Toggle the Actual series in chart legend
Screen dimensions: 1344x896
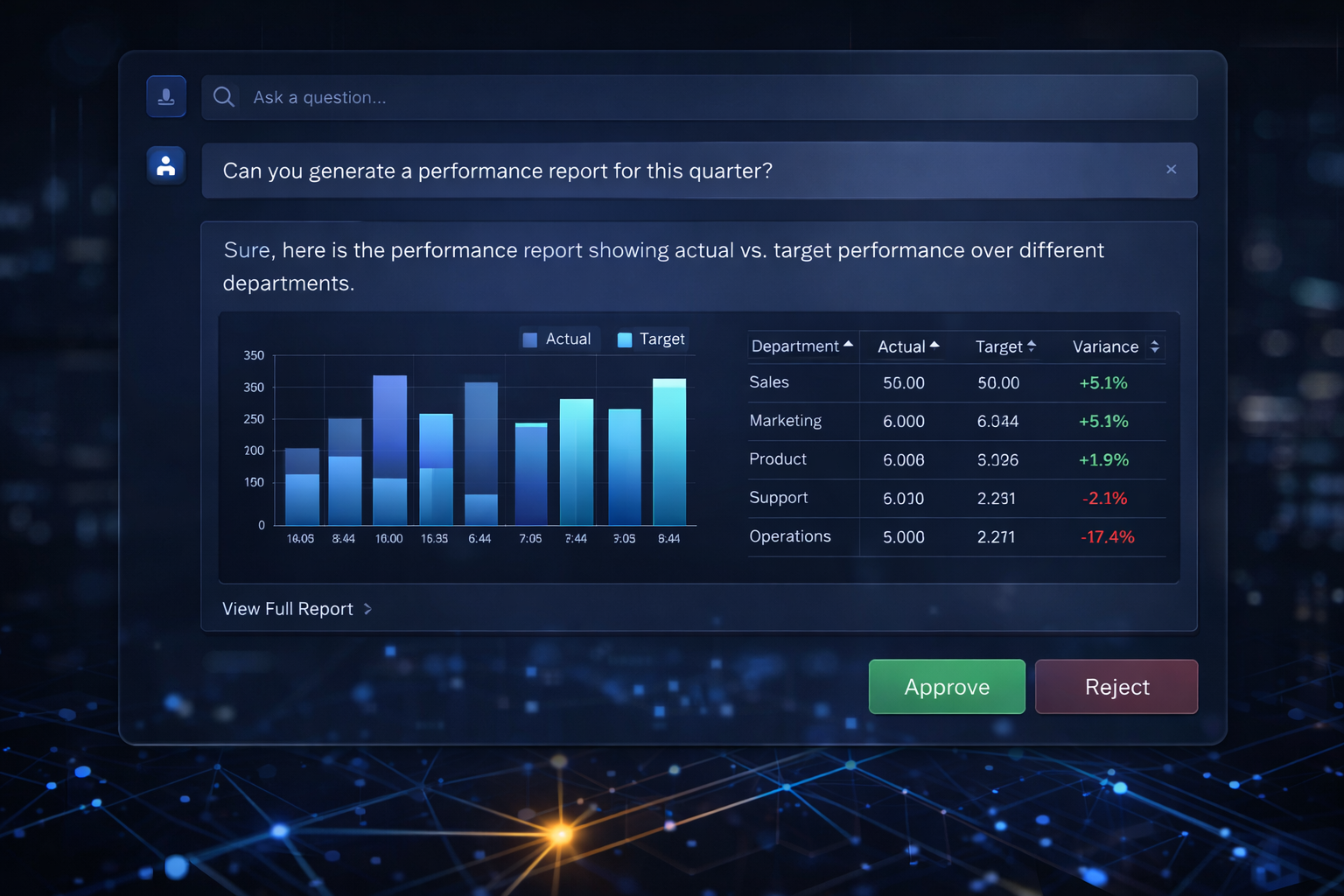[x=556, y=339]
